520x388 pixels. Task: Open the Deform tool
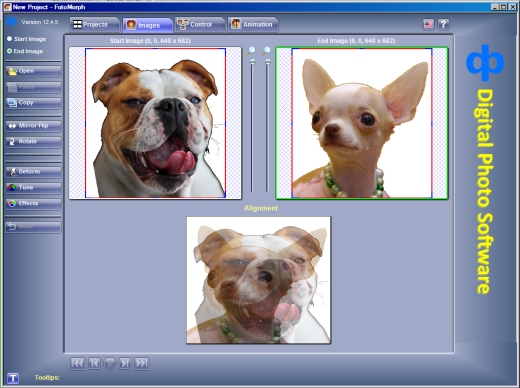click(33, 172)
